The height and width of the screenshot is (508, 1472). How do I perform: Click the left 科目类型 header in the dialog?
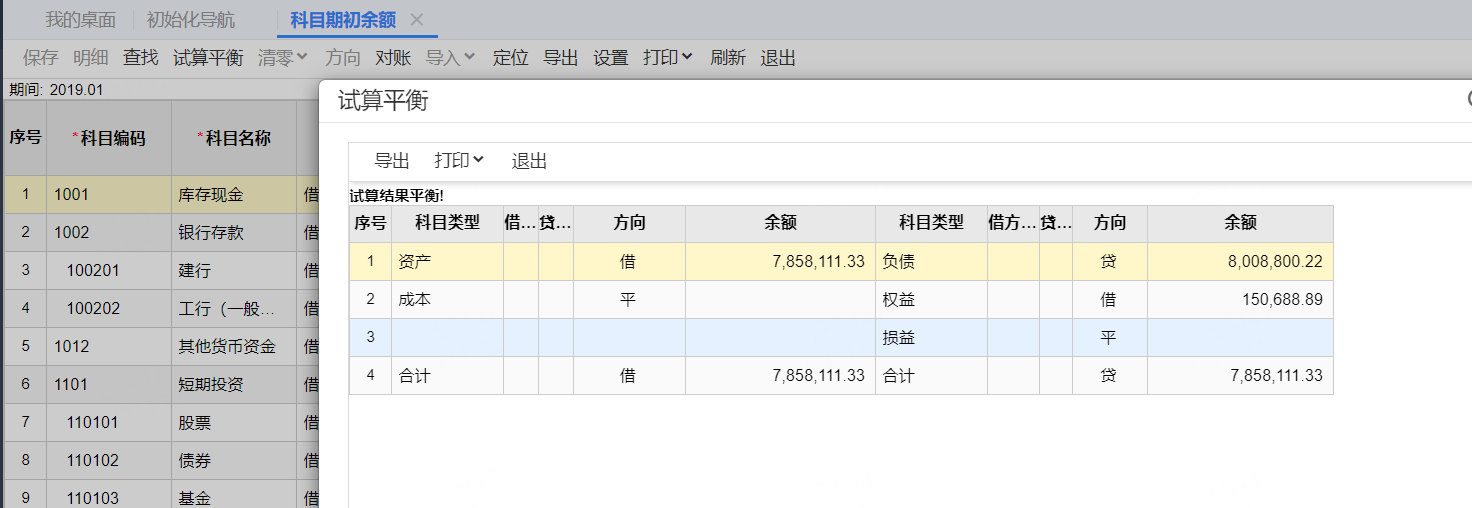click(447, 223)
